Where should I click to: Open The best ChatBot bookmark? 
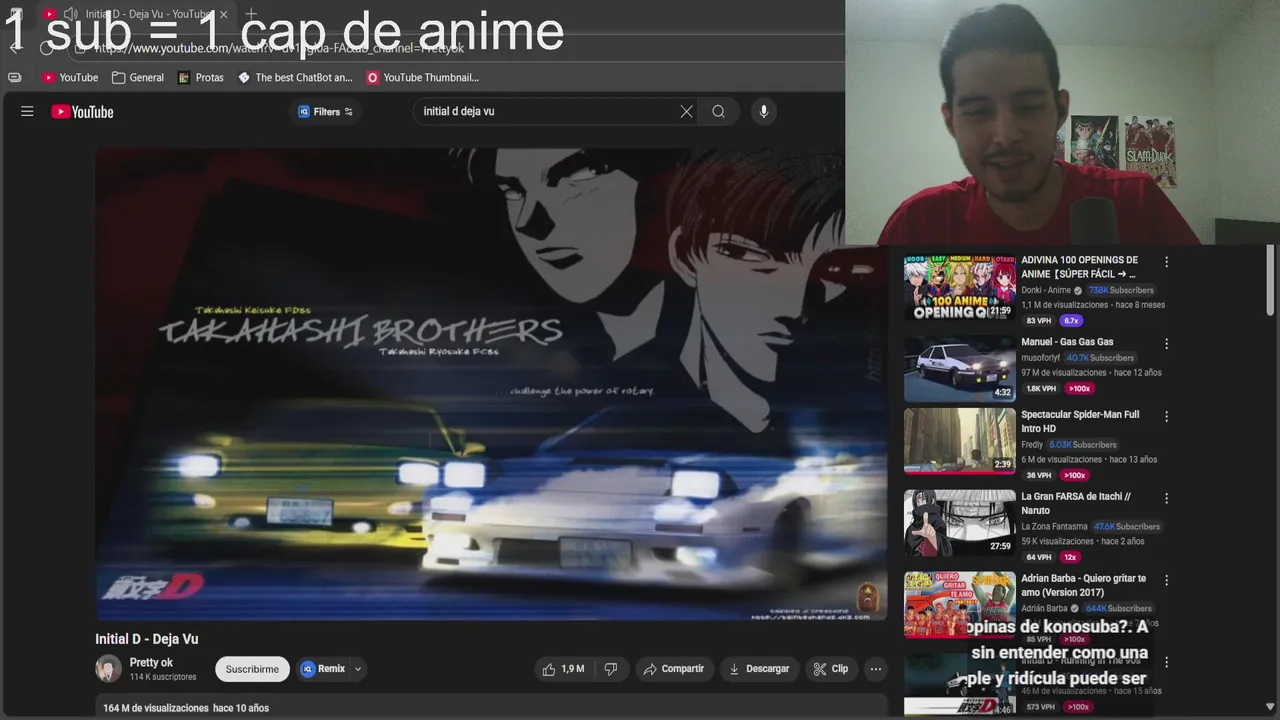295,77
